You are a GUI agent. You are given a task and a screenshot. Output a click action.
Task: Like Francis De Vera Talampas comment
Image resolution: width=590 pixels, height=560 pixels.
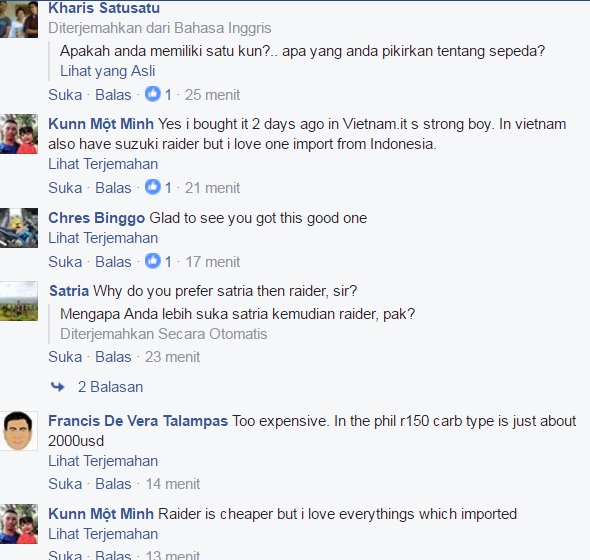pyautogui.click(x=65, y=484)
